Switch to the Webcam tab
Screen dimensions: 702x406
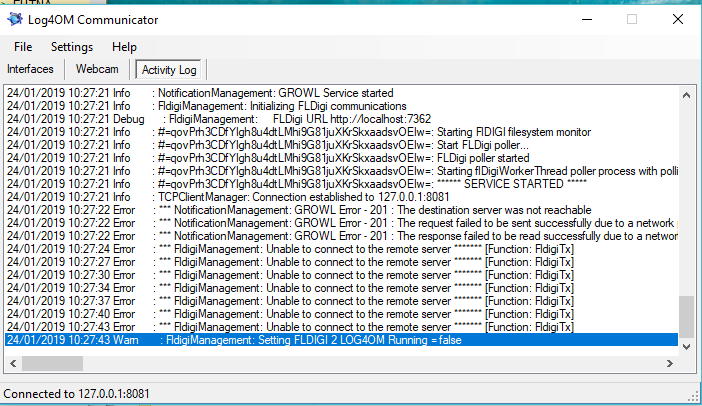tap(97, 69)
